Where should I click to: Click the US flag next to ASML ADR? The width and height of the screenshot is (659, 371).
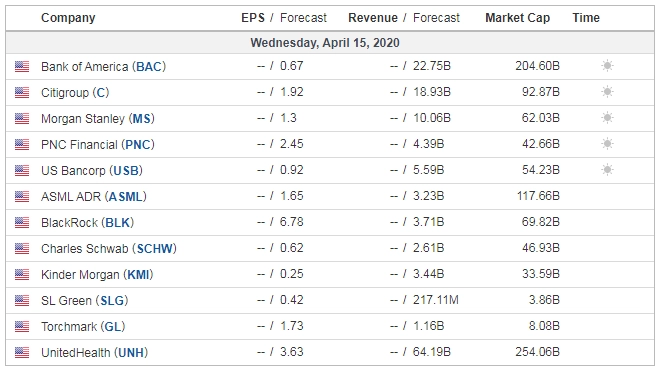coord(22,196)
